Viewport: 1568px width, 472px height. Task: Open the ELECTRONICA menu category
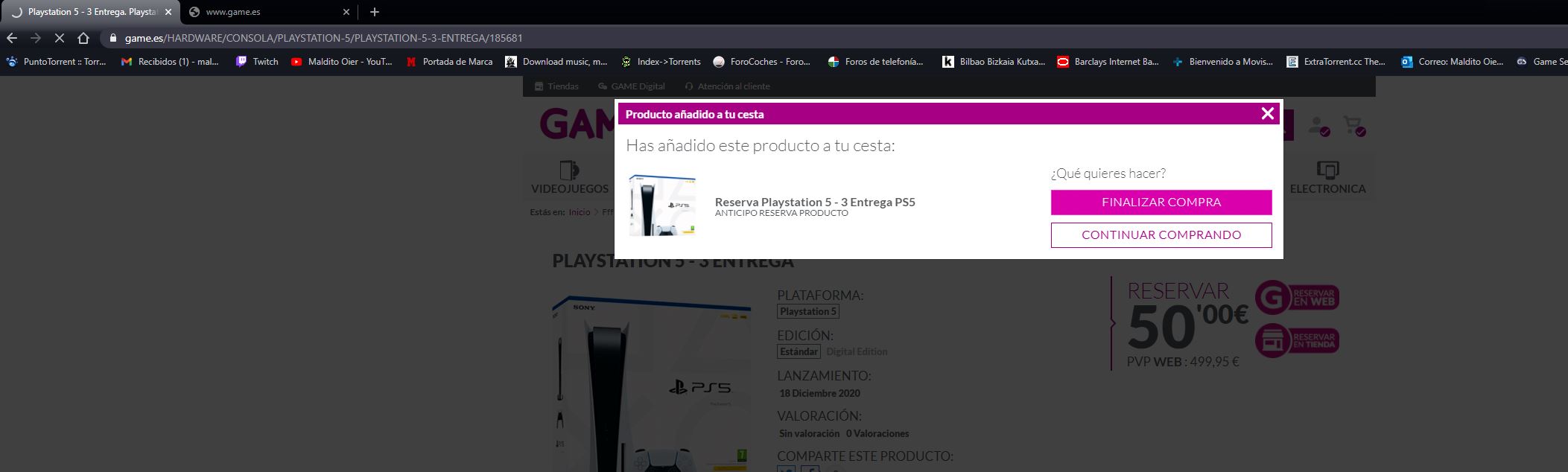click(x=1327, y=177)
